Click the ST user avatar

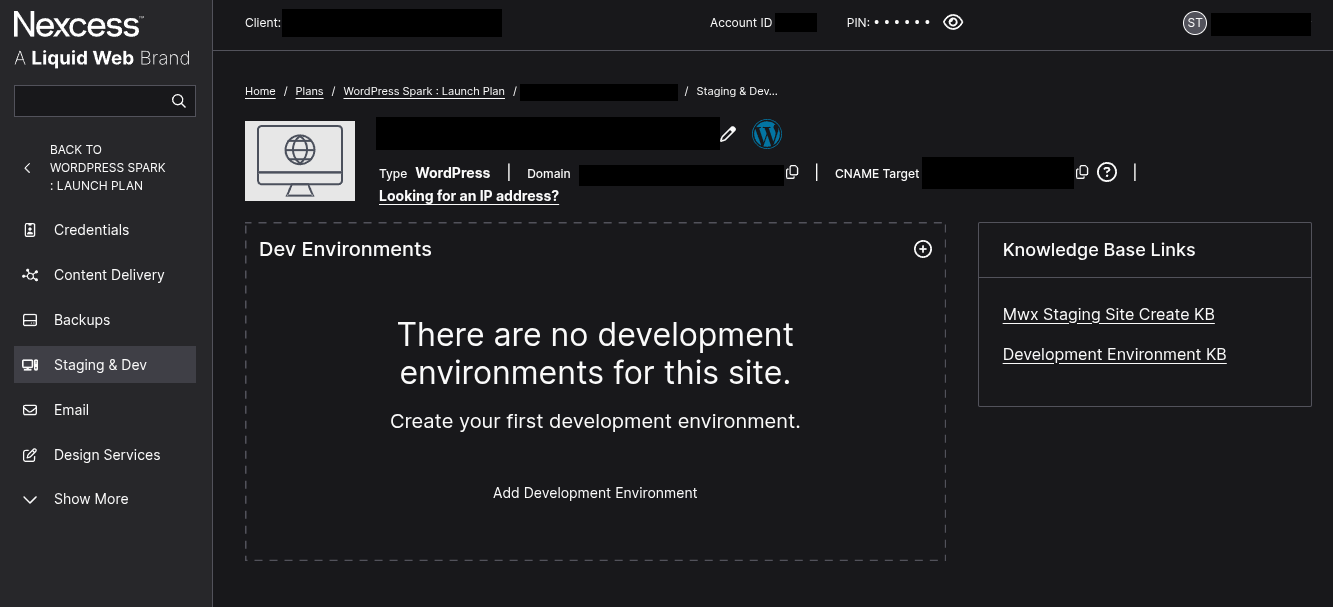1194,23
